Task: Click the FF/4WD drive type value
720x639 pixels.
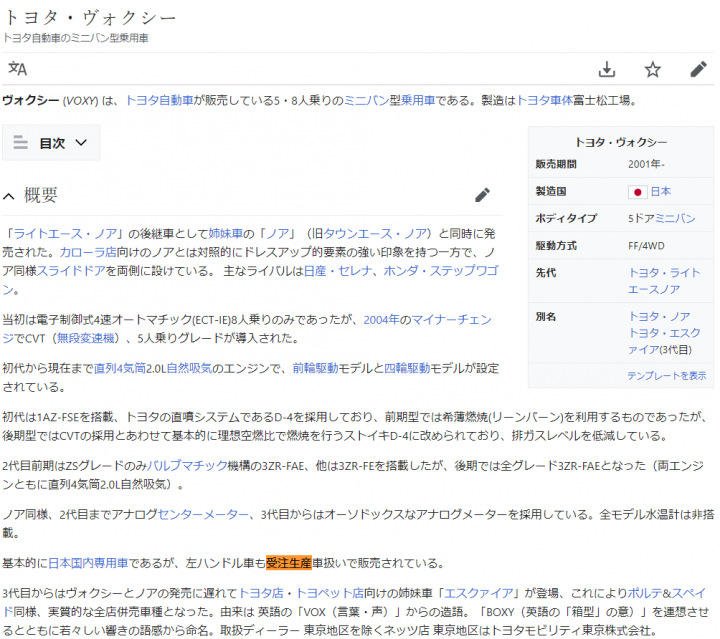Action: tap(646, 246)
